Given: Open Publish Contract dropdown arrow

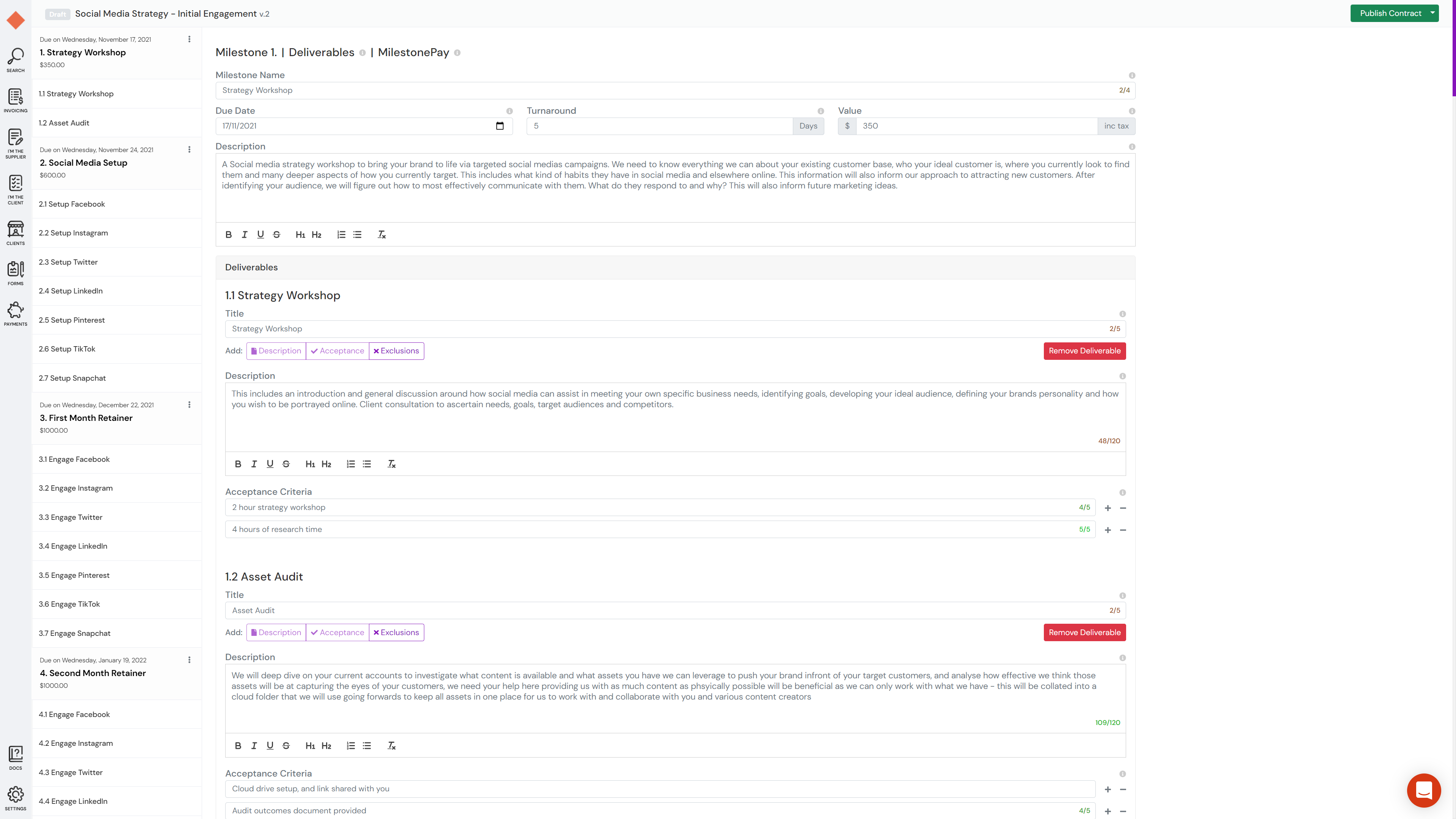Looking at the screenshot, I should [1433, 13].
